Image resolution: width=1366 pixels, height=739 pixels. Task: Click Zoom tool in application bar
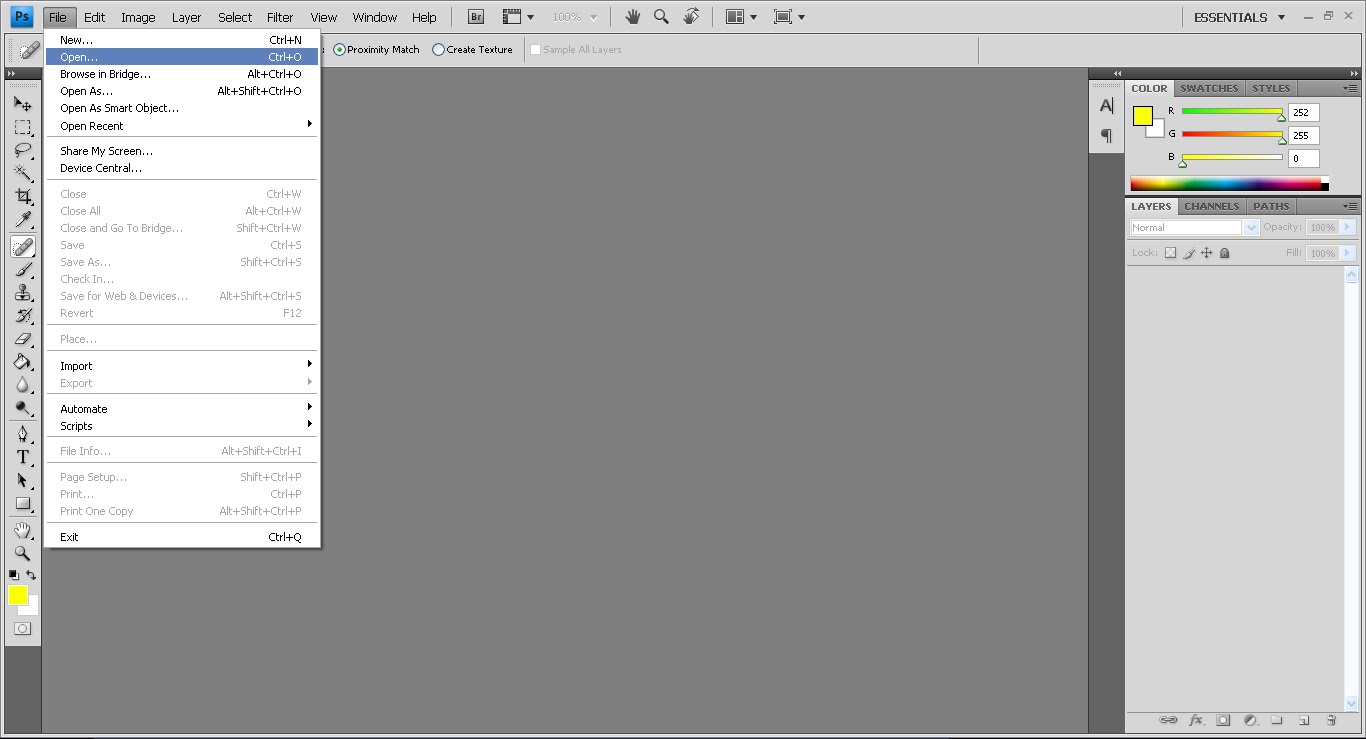(661, 17)
